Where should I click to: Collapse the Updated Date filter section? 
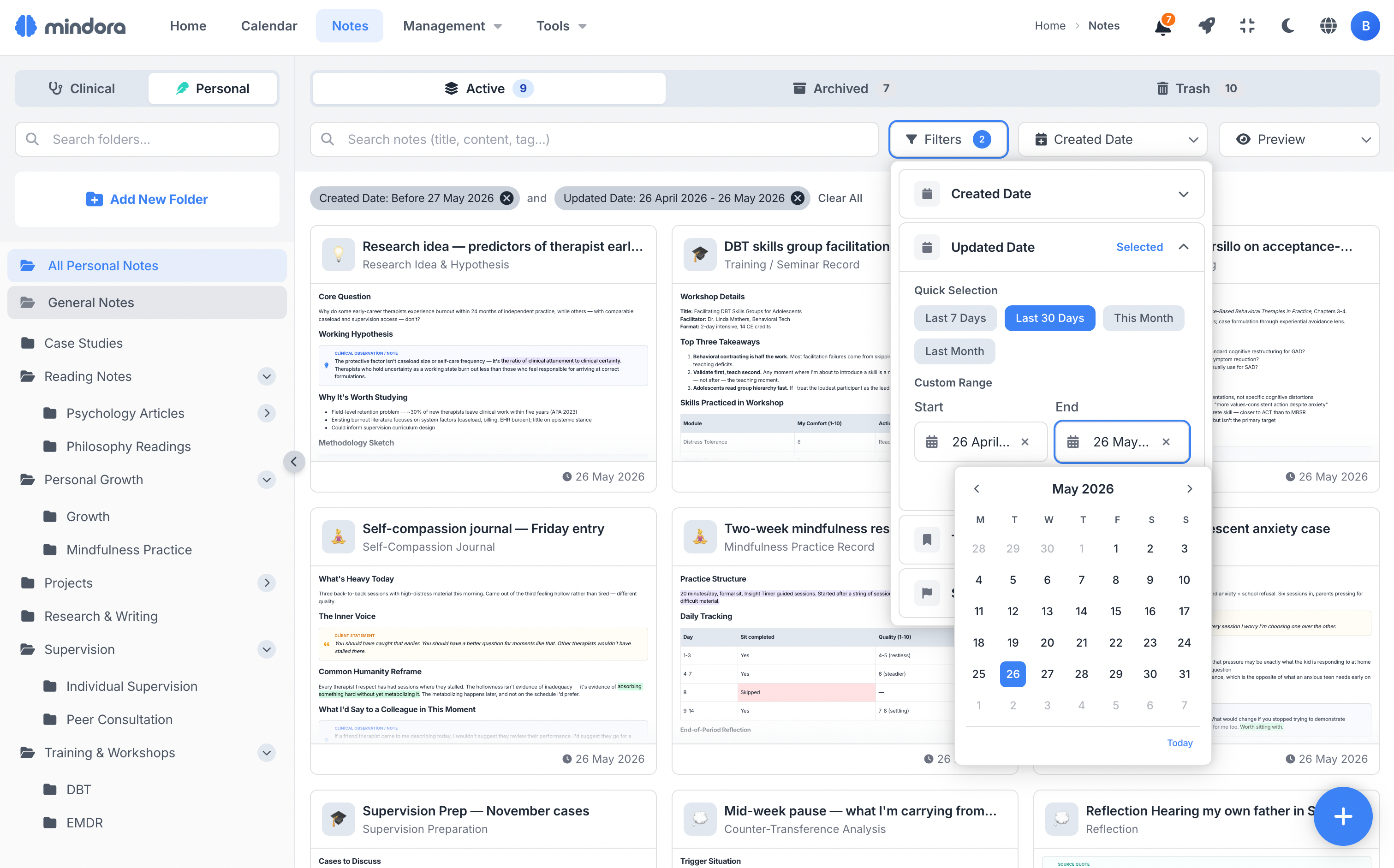point(1051,247)
